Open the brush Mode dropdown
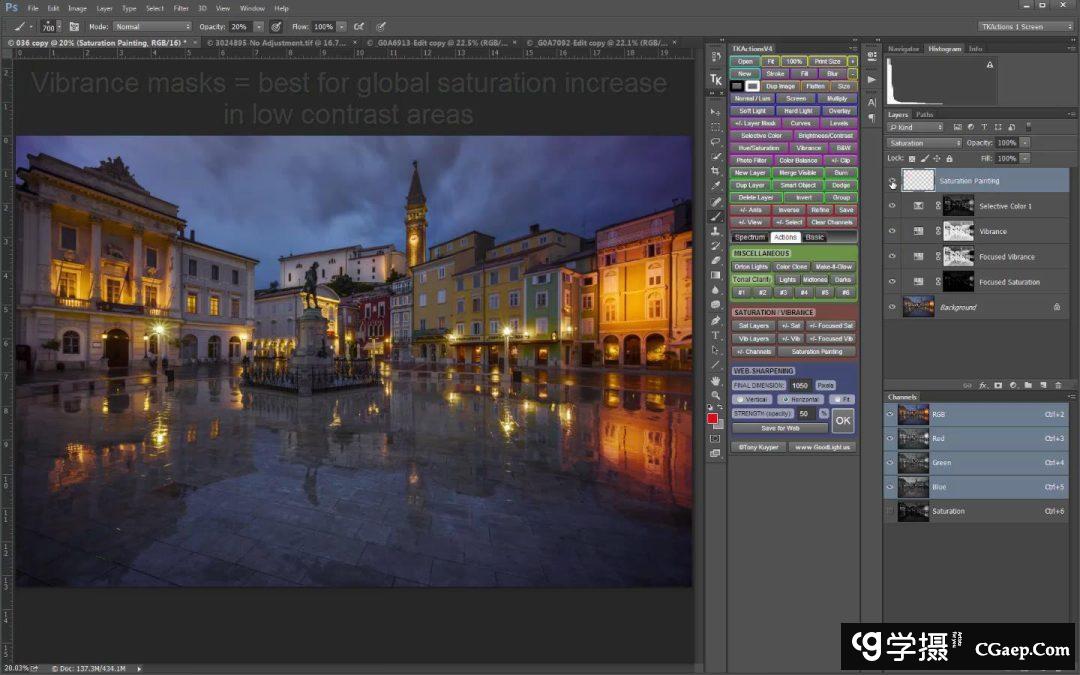 (x=151, y=27)
